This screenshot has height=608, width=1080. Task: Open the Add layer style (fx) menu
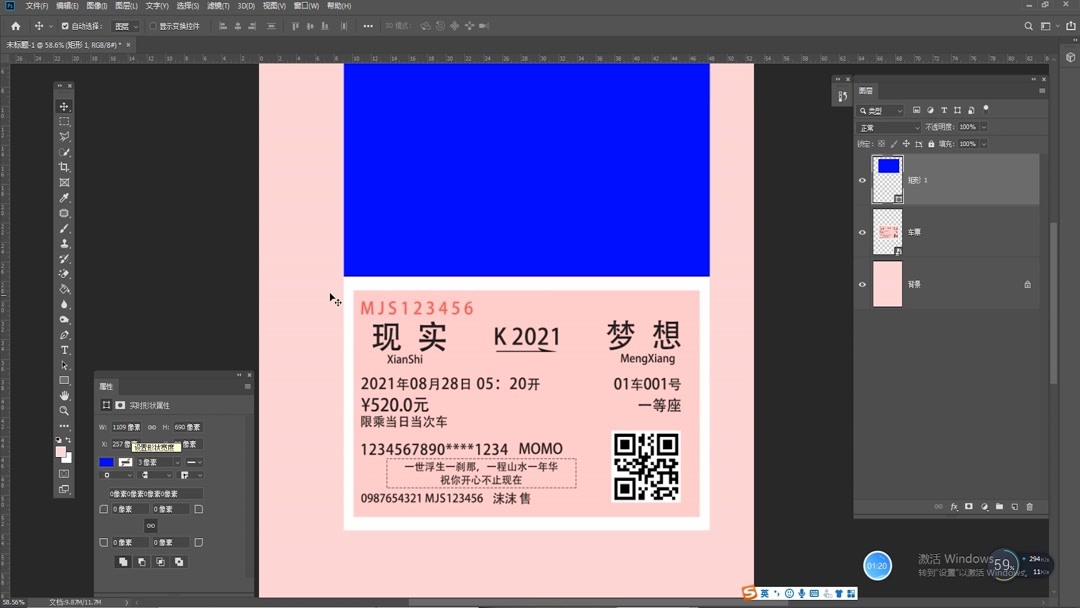coord(954,507)
